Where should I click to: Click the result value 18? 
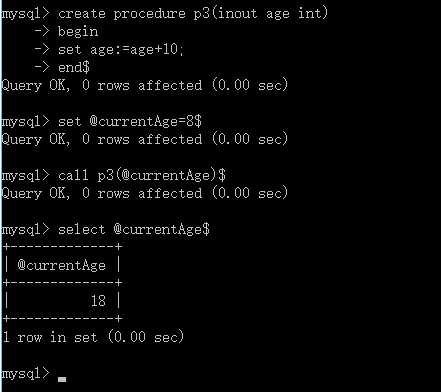[x=98, y=301]
